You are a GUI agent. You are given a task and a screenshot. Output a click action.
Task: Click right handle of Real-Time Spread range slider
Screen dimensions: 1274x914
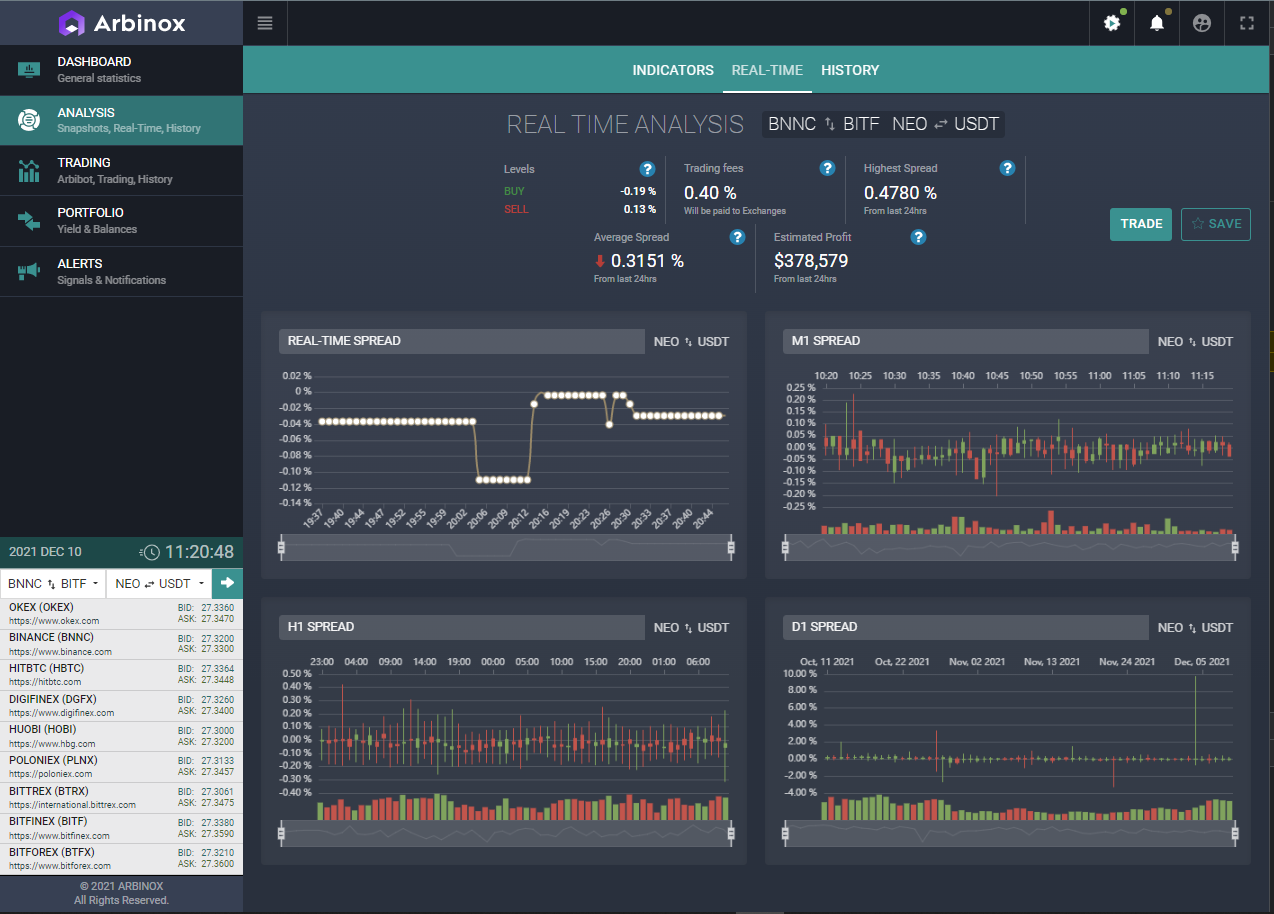coord(731,547)
